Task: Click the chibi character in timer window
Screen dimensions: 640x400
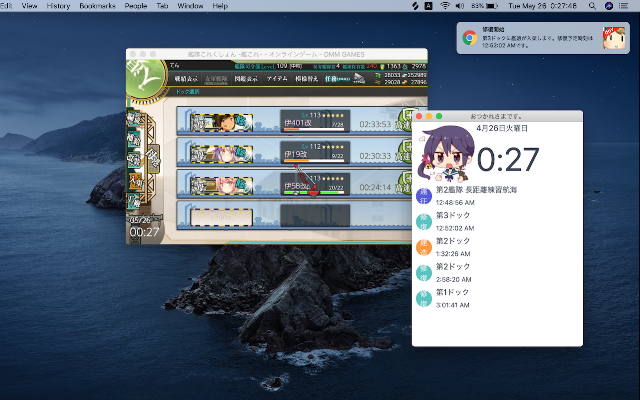Action: (446, 154)
